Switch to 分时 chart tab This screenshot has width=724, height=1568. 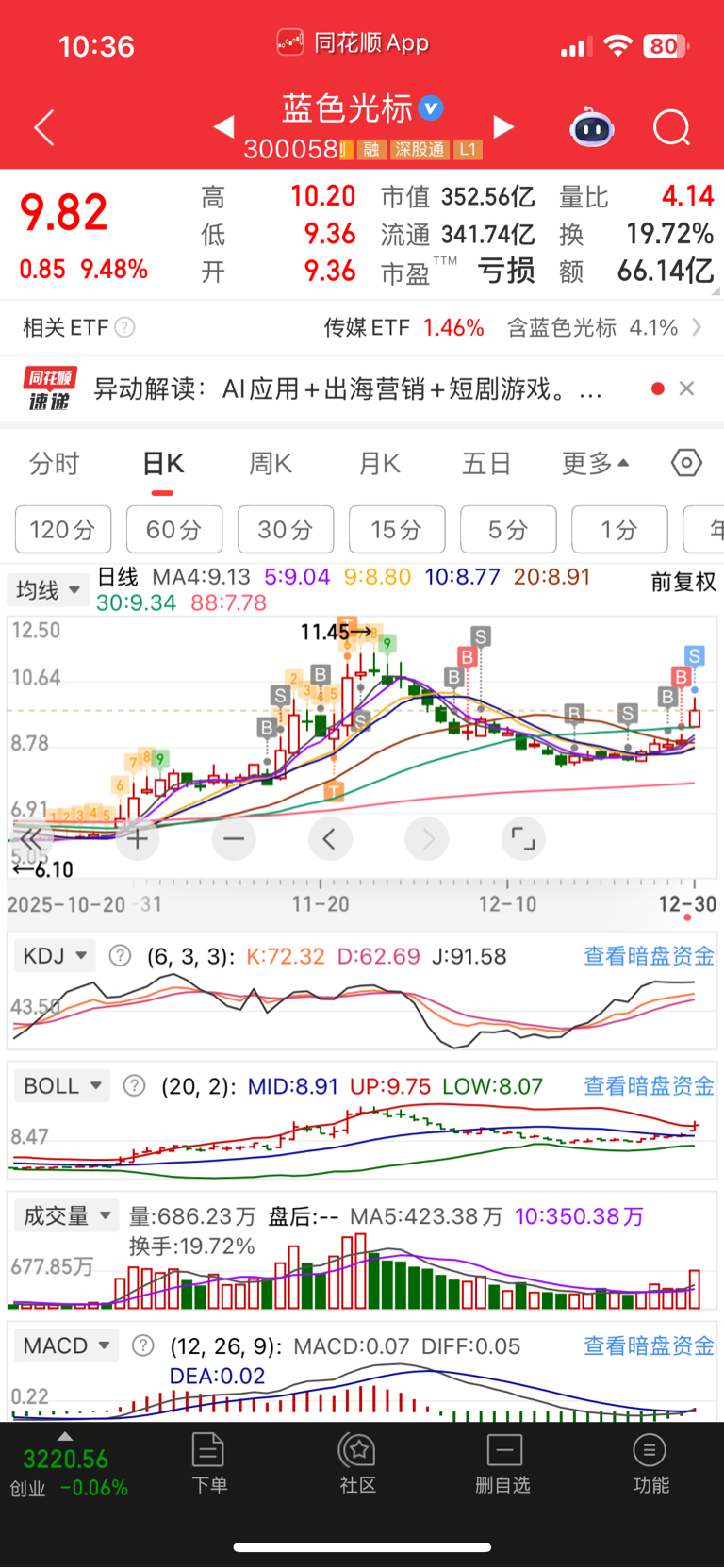coord(55,463)
